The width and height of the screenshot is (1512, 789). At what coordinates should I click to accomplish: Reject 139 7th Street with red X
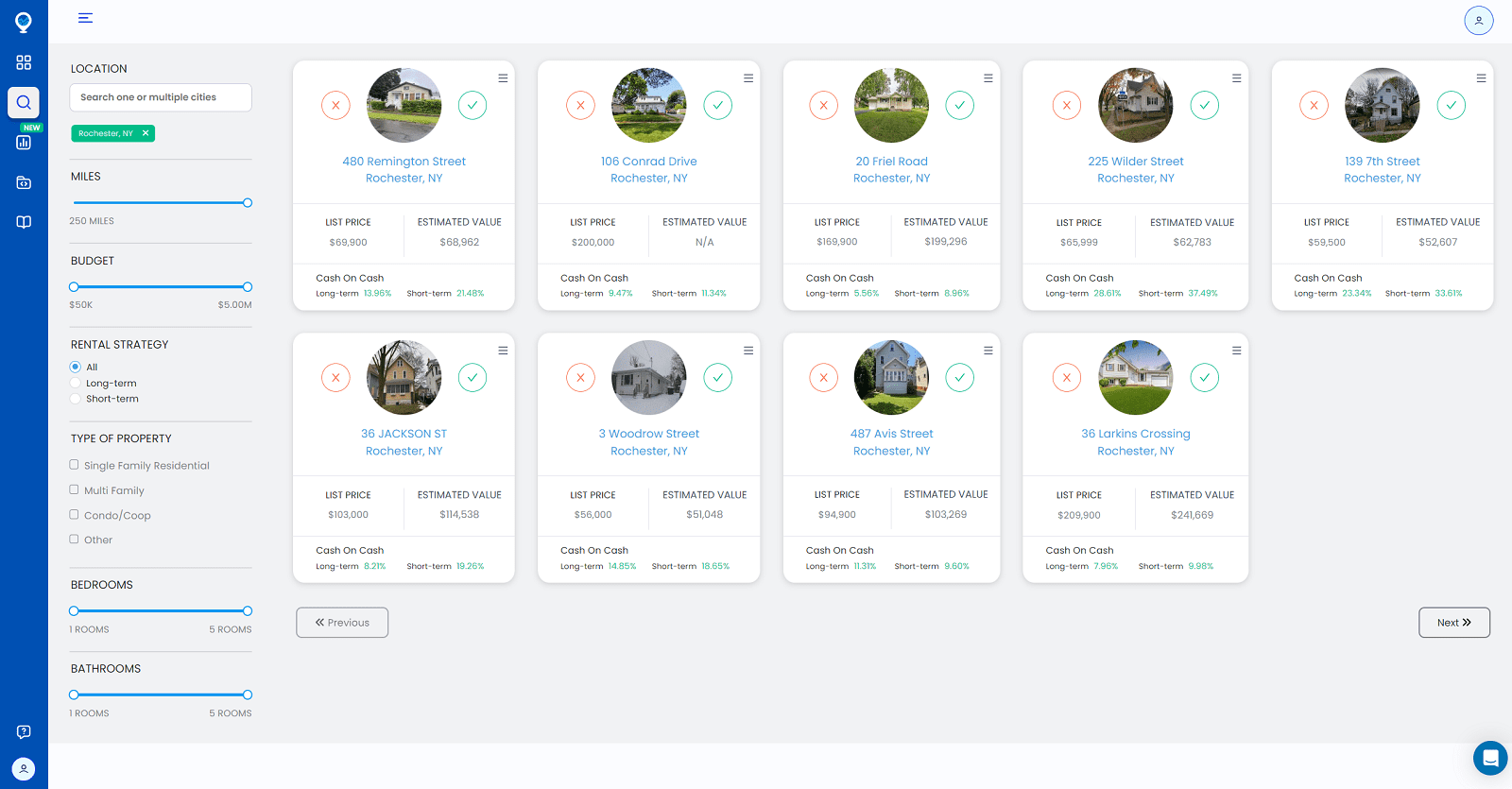click(1314, 105)
